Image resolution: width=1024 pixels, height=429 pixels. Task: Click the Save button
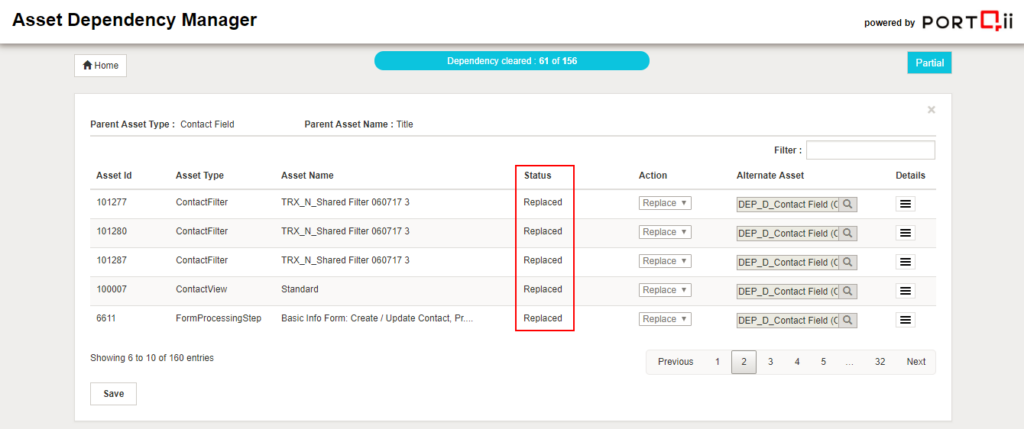tap(113, 394)
